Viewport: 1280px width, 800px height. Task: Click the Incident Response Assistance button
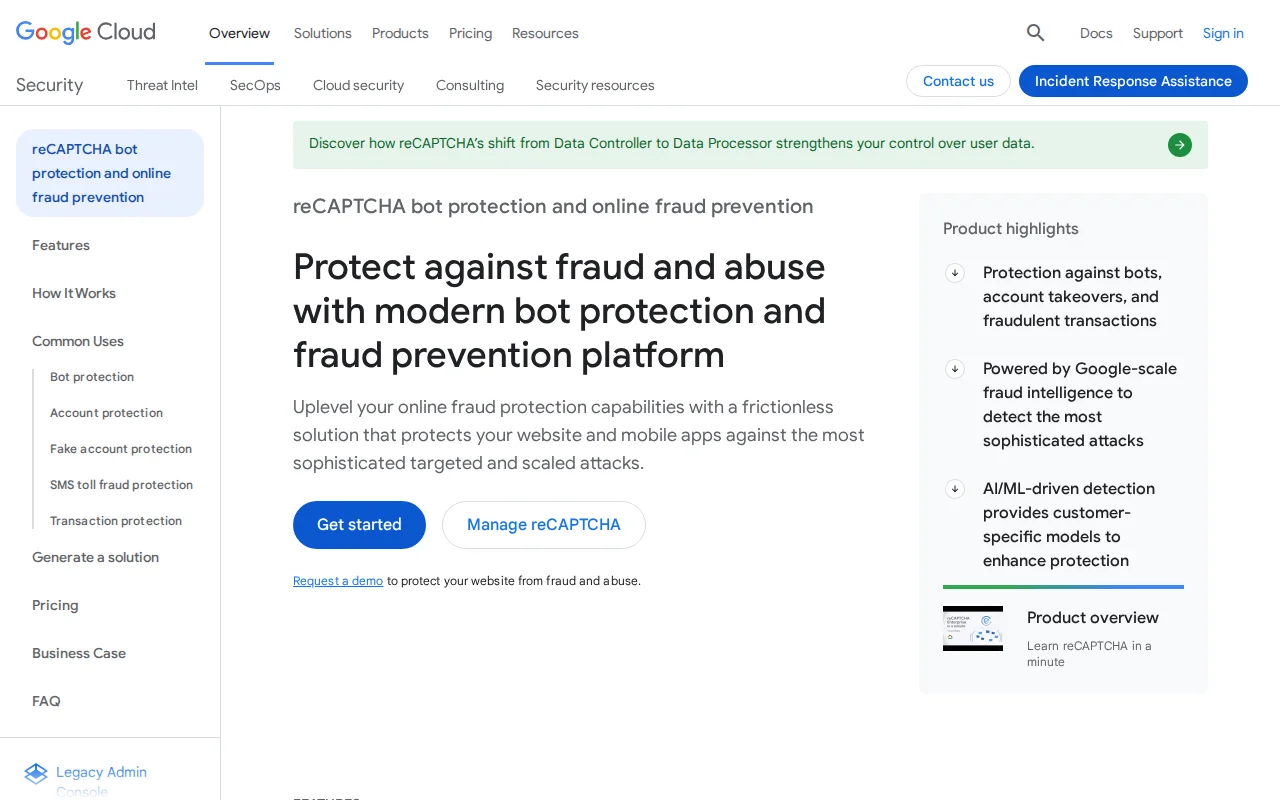coord(1133,81)
